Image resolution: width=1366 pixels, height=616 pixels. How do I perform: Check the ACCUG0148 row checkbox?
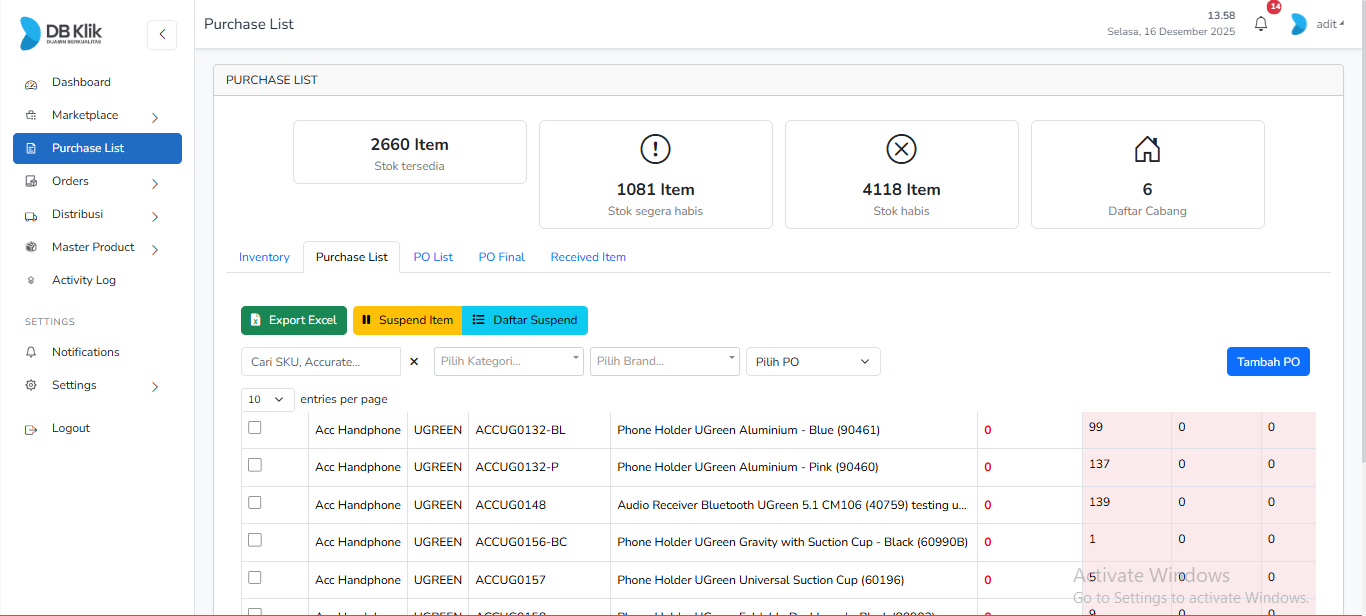coord(254,502)
